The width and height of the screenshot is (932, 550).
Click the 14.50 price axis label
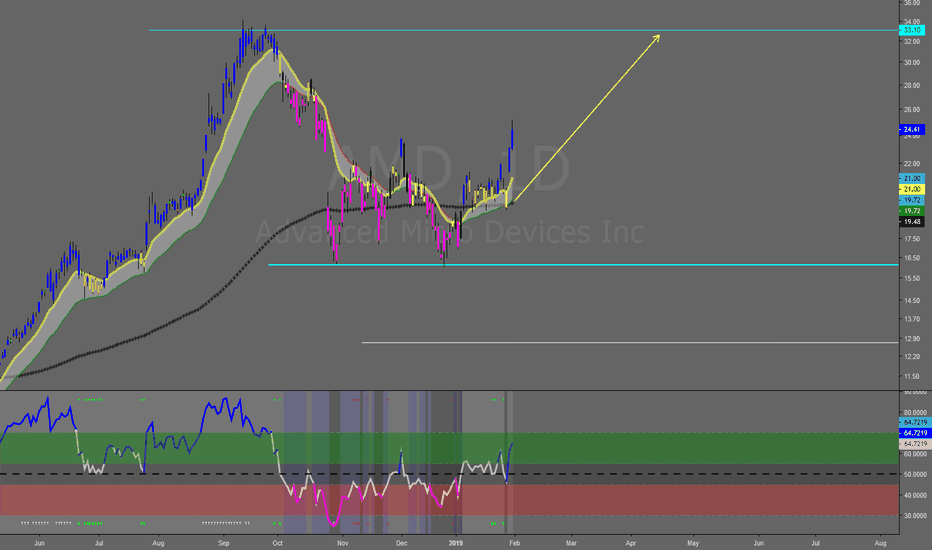(912, 301)
